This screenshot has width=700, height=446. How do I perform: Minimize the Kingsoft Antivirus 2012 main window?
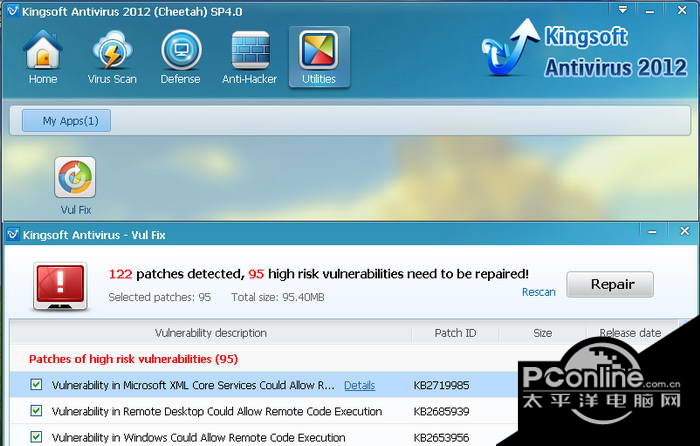[650, 11]
